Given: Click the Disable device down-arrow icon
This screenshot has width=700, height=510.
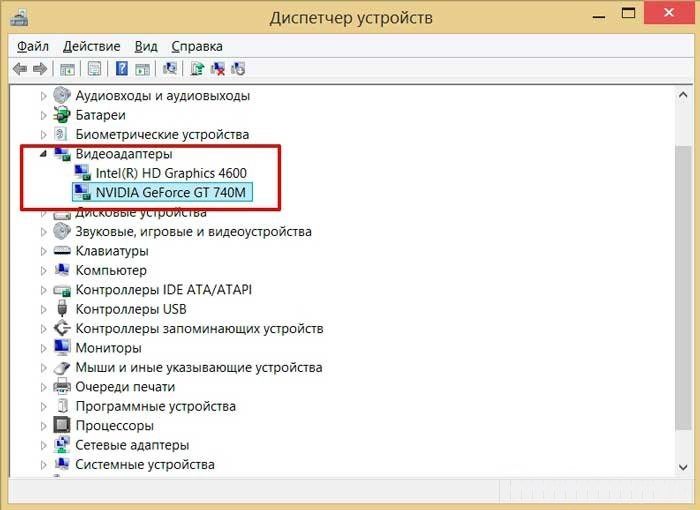Looking at the screenshot, I should point(238,69).
